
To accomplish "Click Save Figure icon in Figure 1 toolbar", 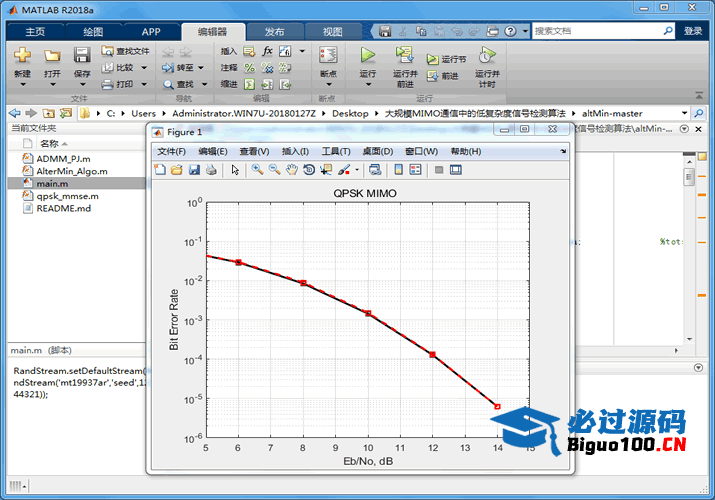I will [194, 170].
